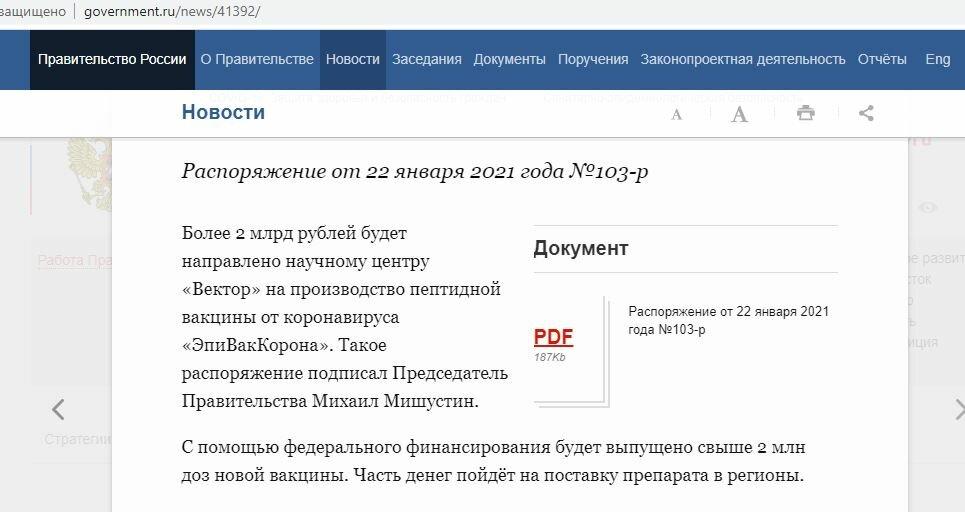Go to Документы section
Screen dimensions: 965x512
tap(510, 60)
